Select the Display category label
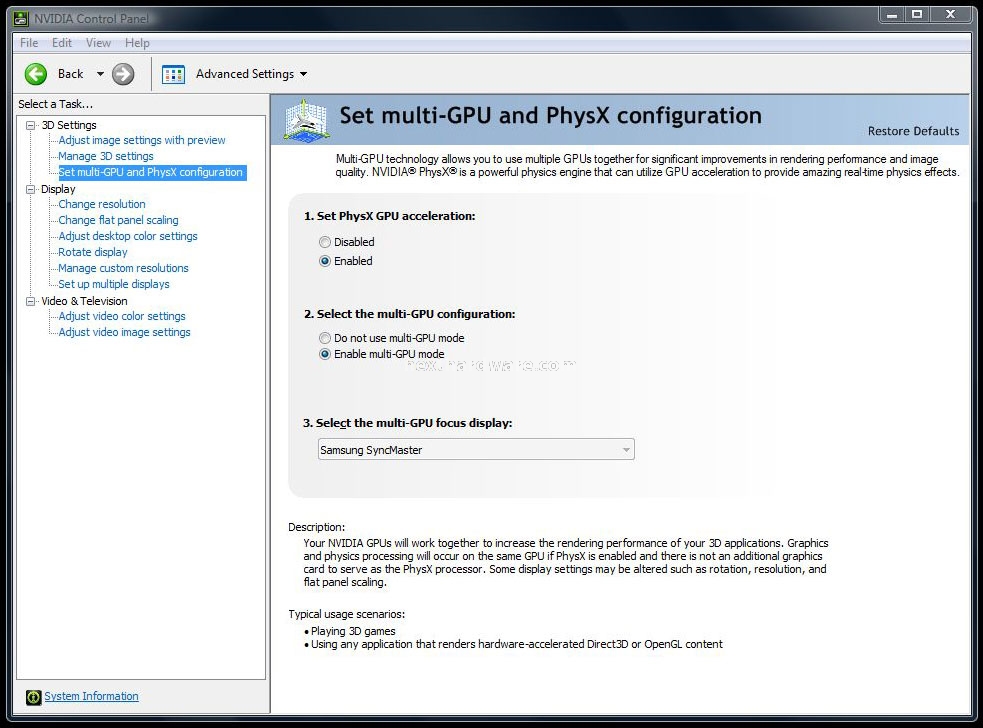This screenshot has width=983, height=728. [58, 189]
